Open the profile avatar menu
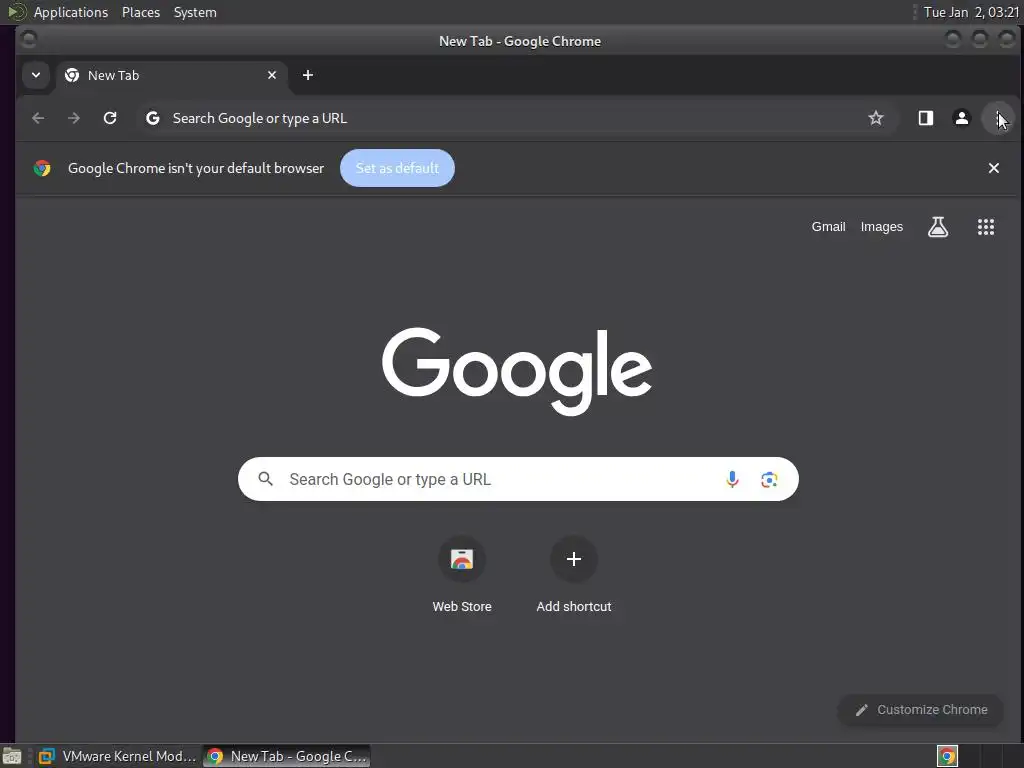1024x768 pixels. pyautogui.click(x=961, y=118)
